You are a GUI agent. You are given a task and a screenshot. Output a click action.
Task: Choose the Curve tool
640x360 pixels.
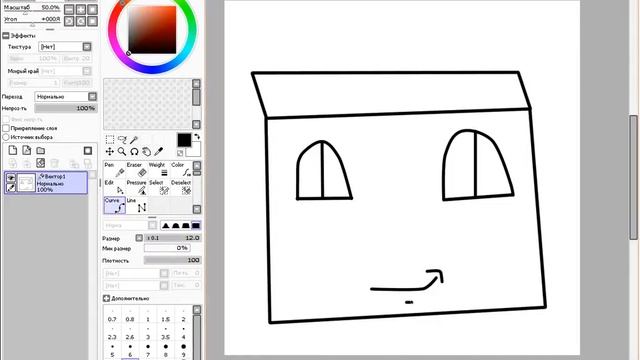[x=114, y=205]
